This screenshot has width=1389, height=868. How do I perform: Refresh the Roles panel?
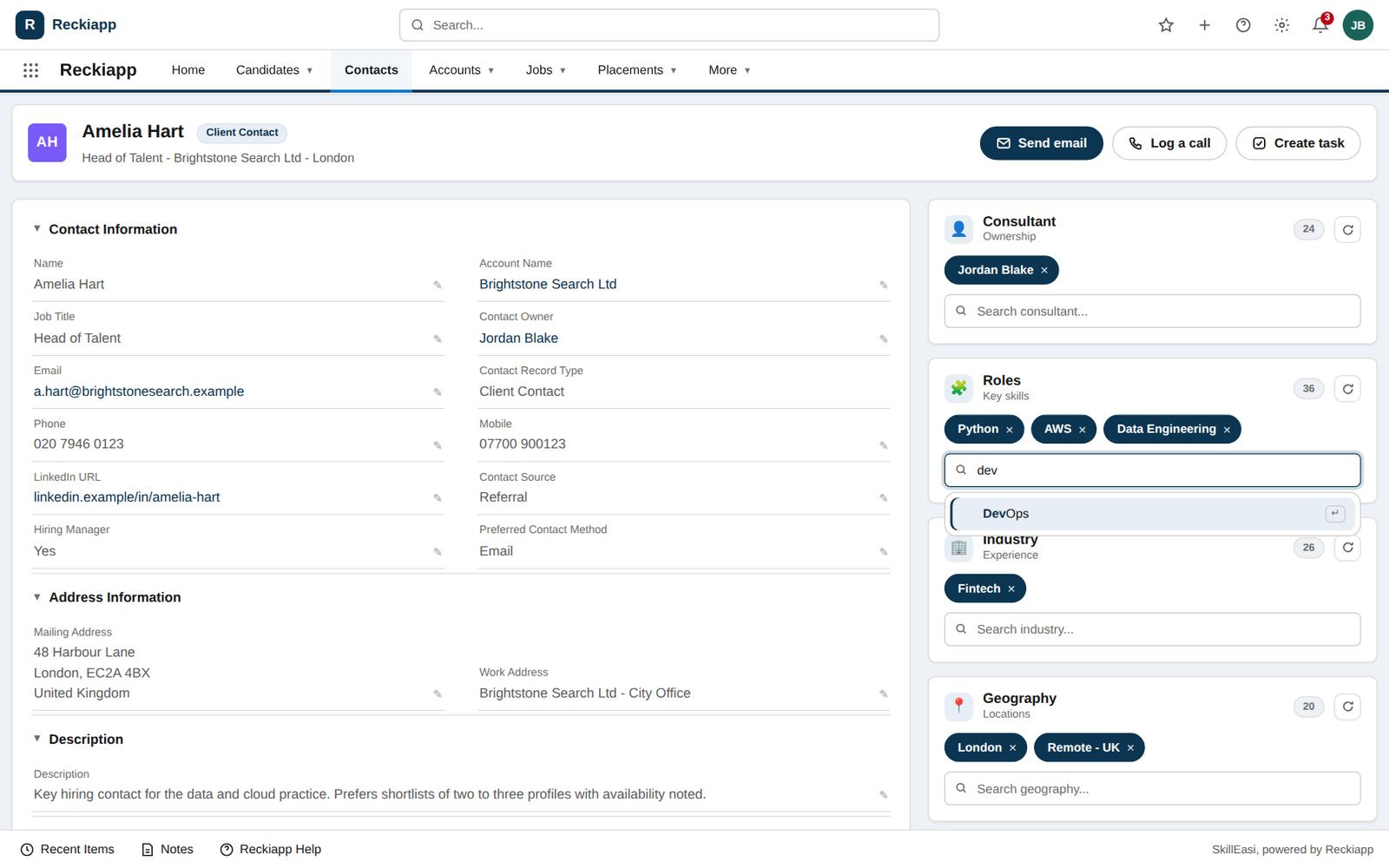coord(1347,389)
